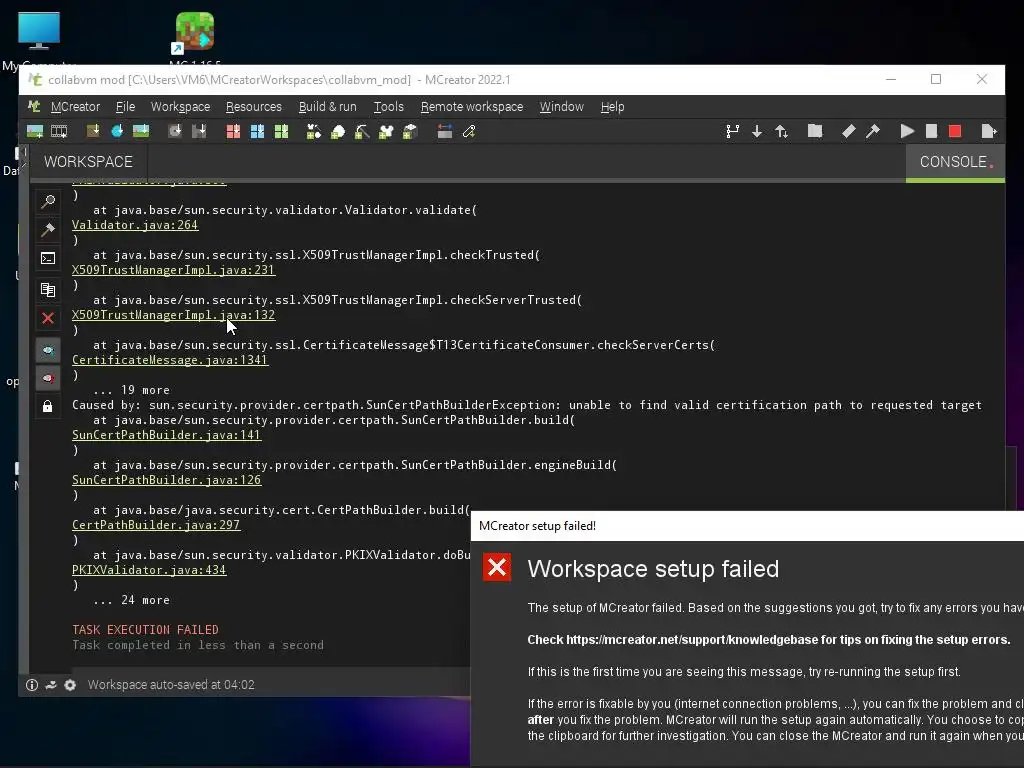Open the material pack maker icon

[313, 132]
